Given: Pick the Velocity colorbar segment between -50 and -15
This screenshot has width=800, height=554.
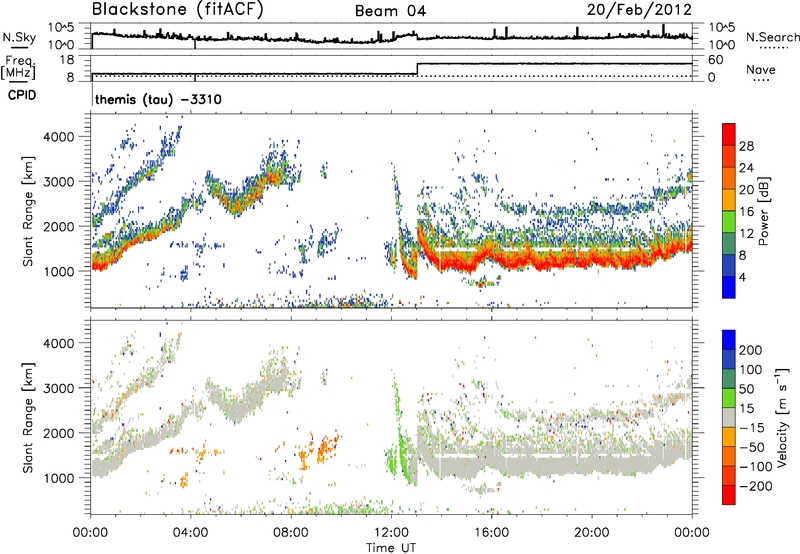Looking at the screenshot, I should click(729, 437).
